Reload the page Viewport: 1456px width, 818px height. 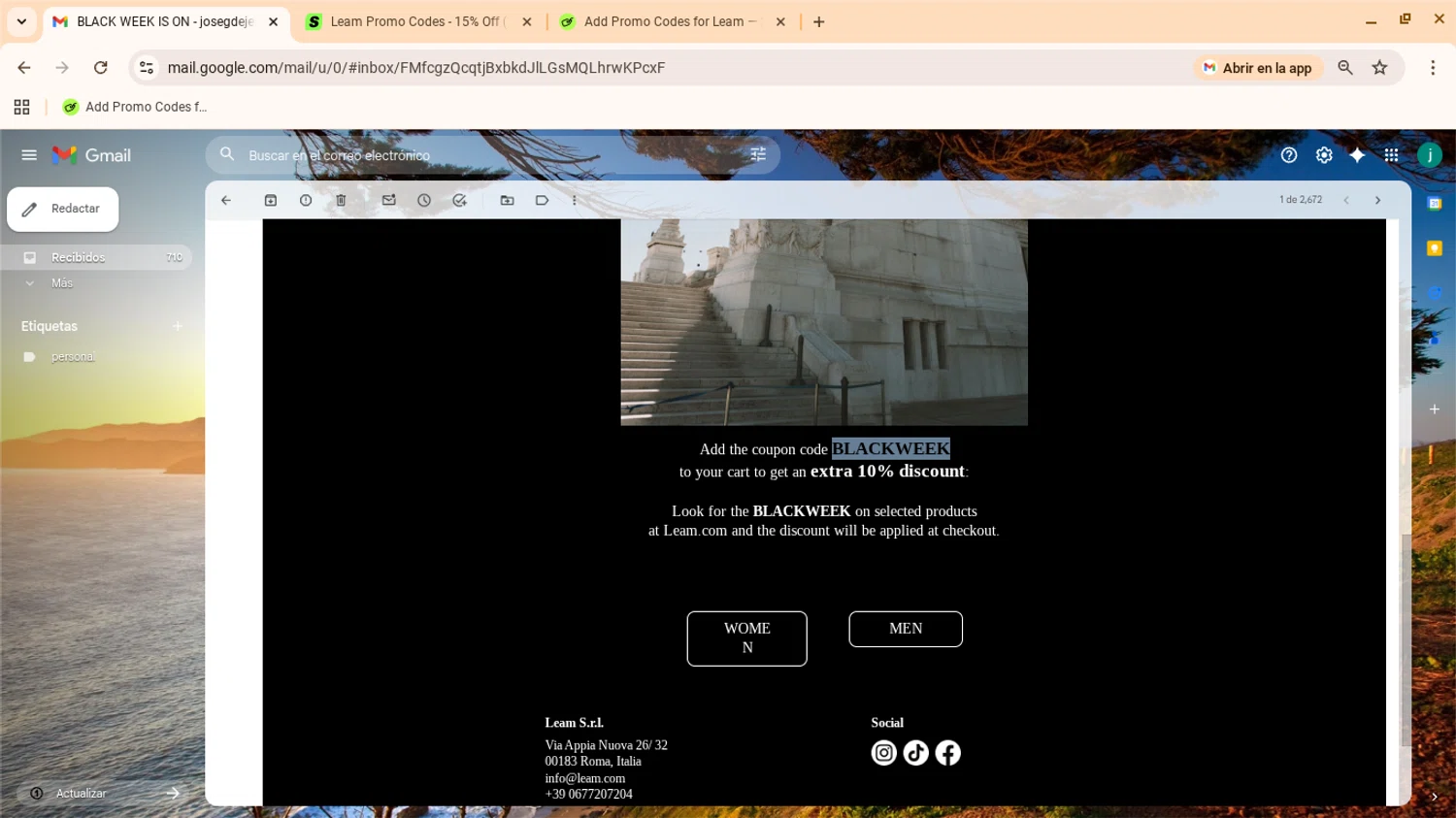coord(101,68)
